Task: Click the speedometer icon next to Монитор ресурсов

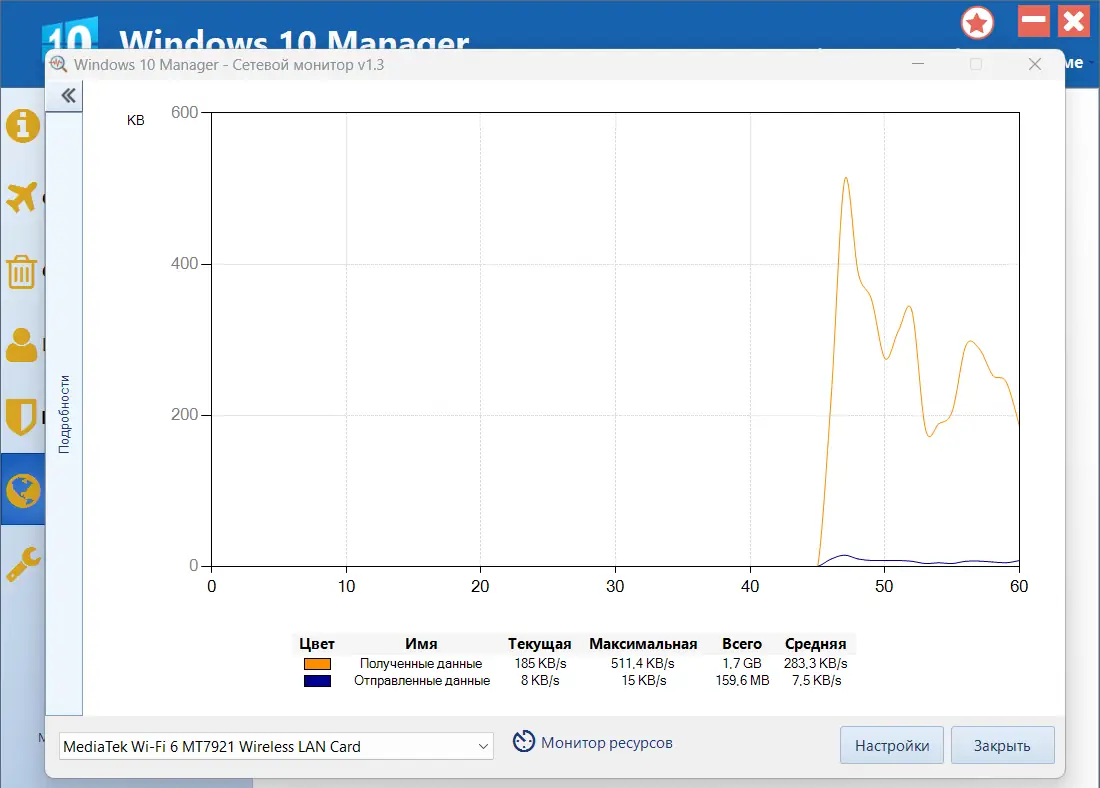Action: click(x=524, y=741)
